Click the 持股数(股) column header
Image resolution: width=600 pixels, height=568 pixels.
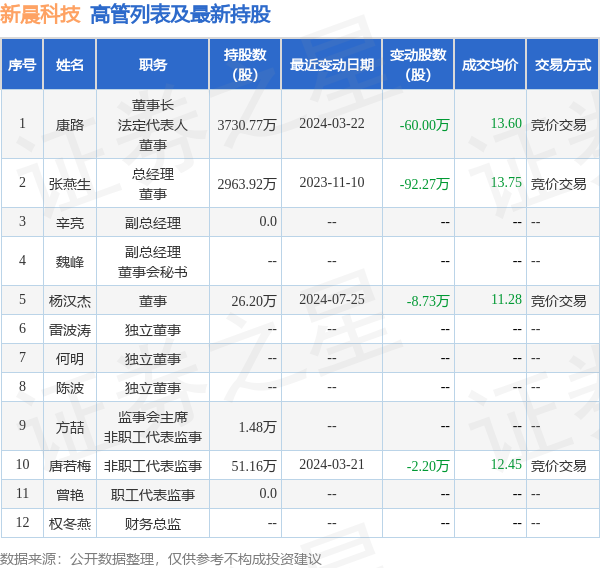245,65
